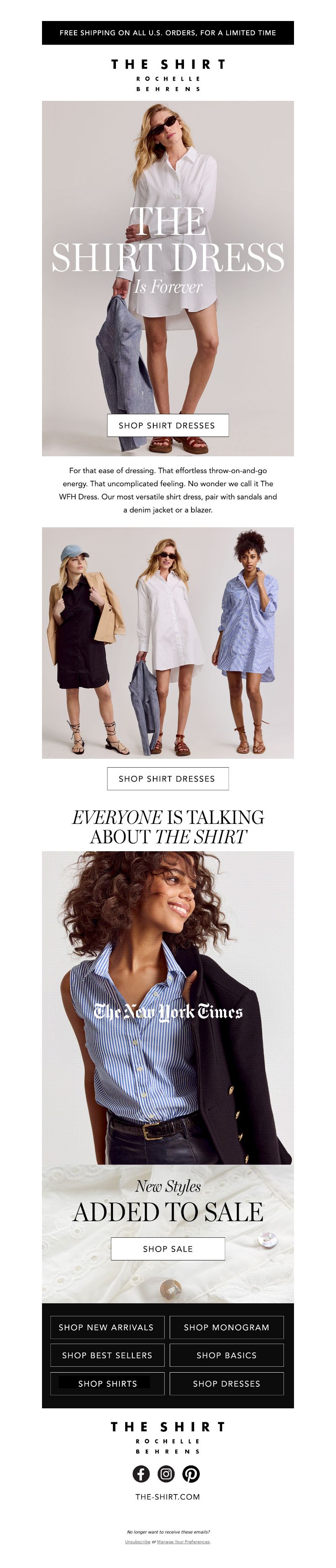Click the New York Times model photo
The height and width of the screenshot is (1568, 336).
point(168,1008)
